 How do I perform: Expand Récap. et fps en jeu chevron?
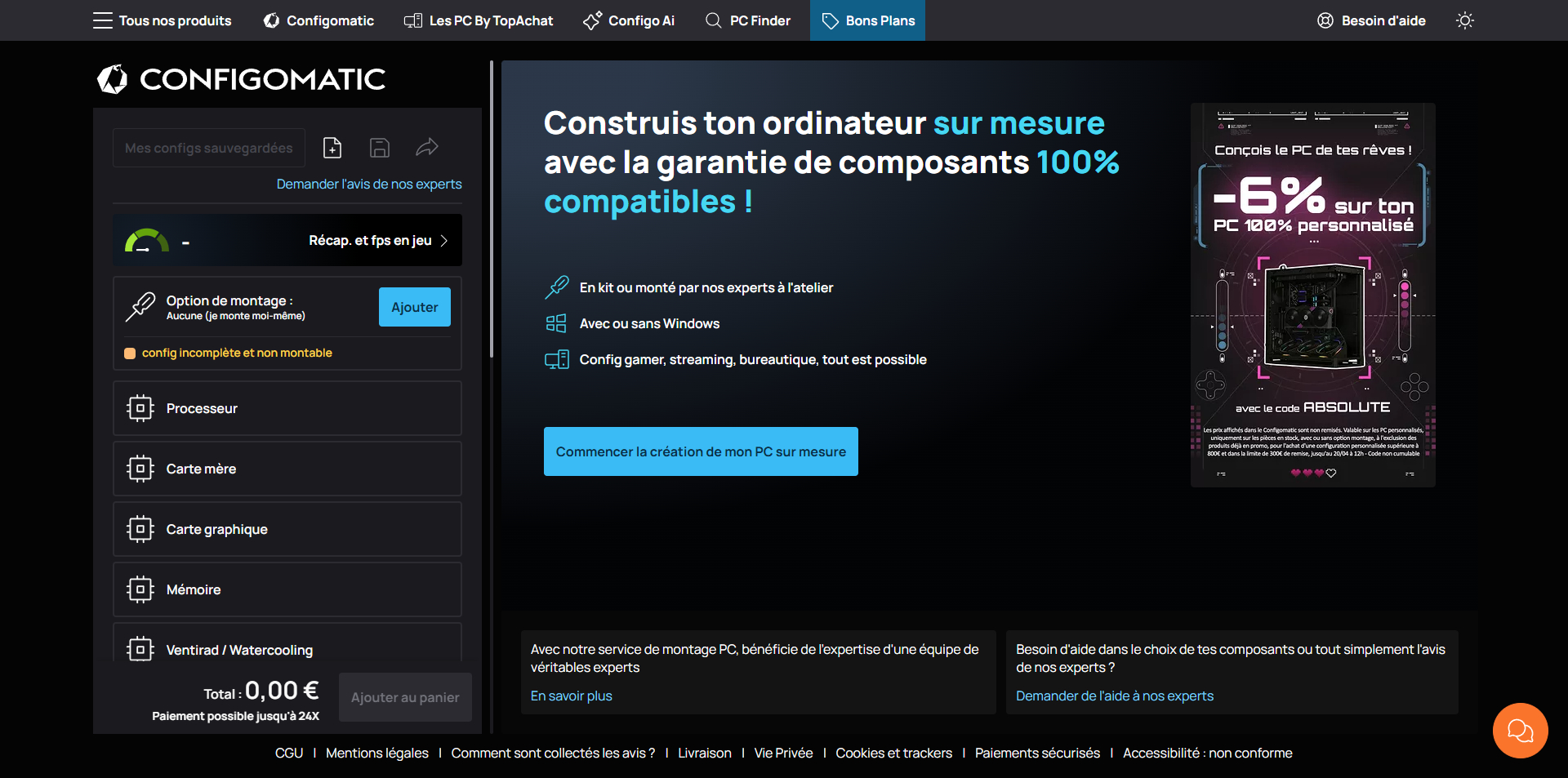coord(444,240)
